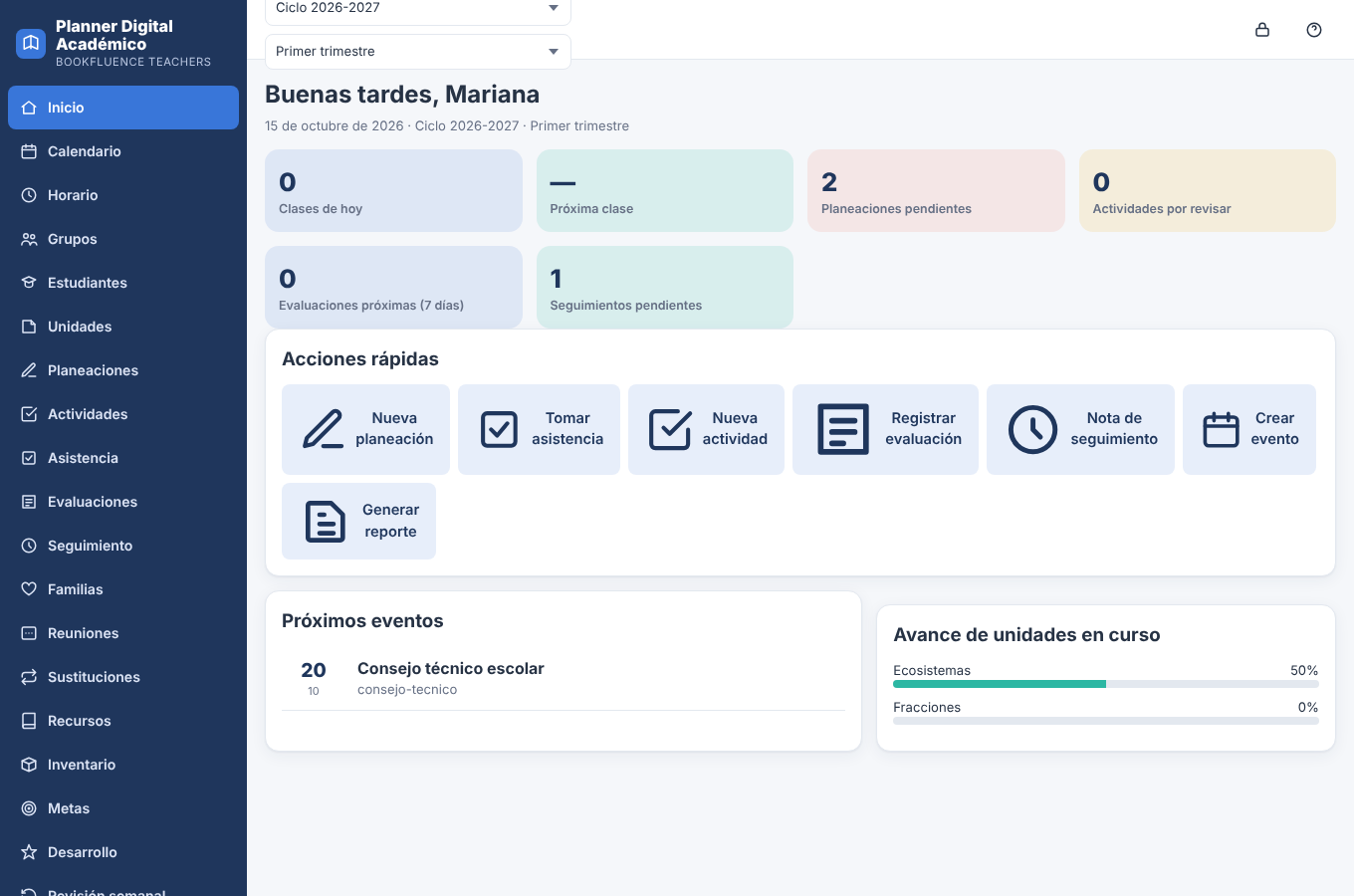Click the Desarrollo star icon in sidebar
Screen dimensions: 1354x896
(29, 852)
